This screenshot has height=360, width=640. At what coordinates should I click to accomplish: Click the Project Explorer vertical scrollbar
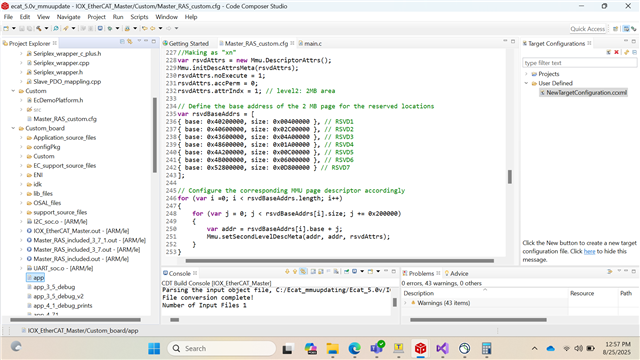pos(155,135)
